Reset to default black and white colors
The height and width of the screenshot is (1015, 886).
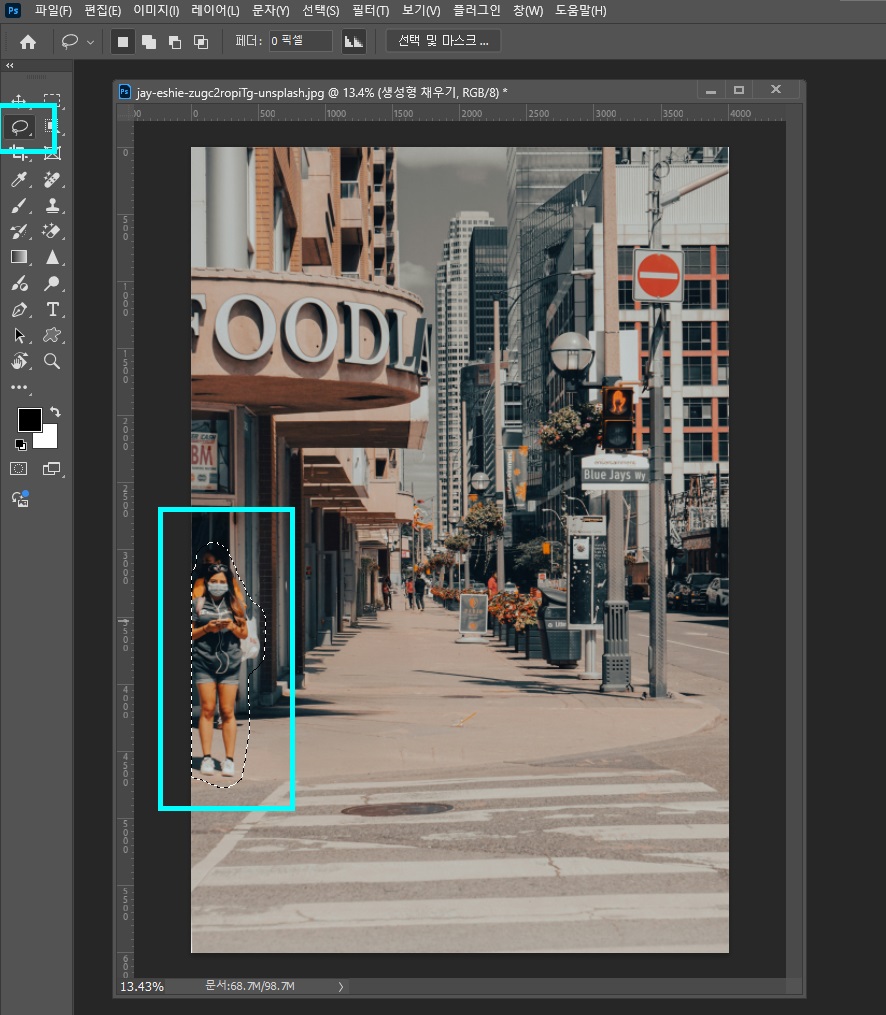pyautogui.click(x=21, y=444)
